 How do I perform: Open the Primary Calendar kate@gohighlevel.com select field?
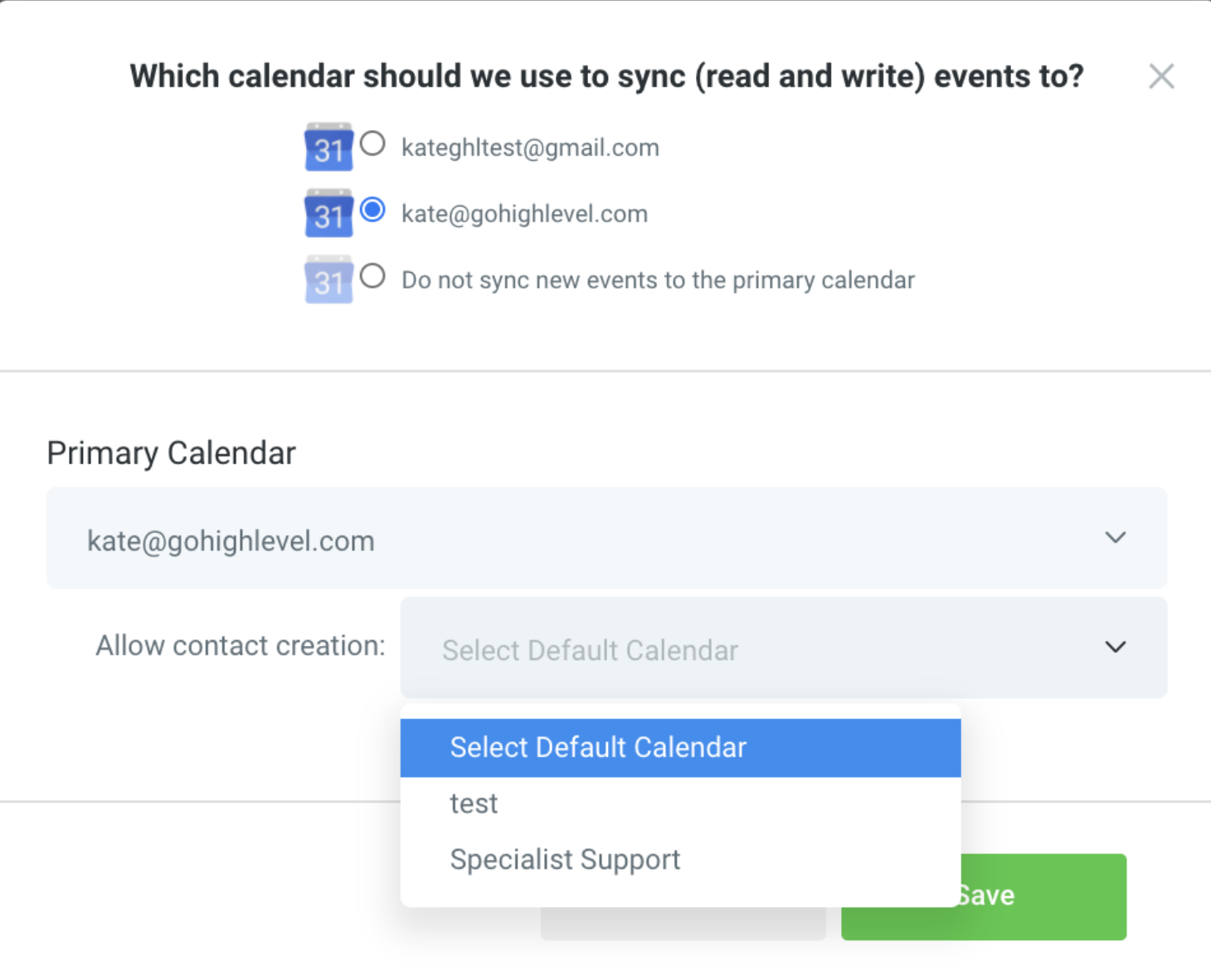pyautogui.click(x=581, y=539)
